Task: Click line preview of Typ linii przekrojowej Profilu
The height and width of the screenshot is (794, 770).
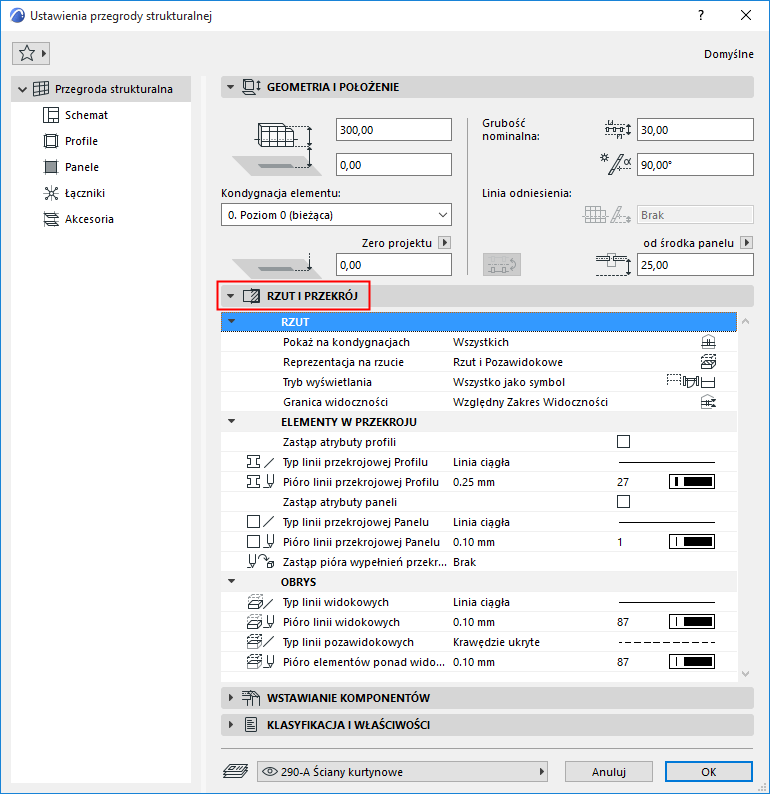Action: pyautogui.click(x=667, y=462)
